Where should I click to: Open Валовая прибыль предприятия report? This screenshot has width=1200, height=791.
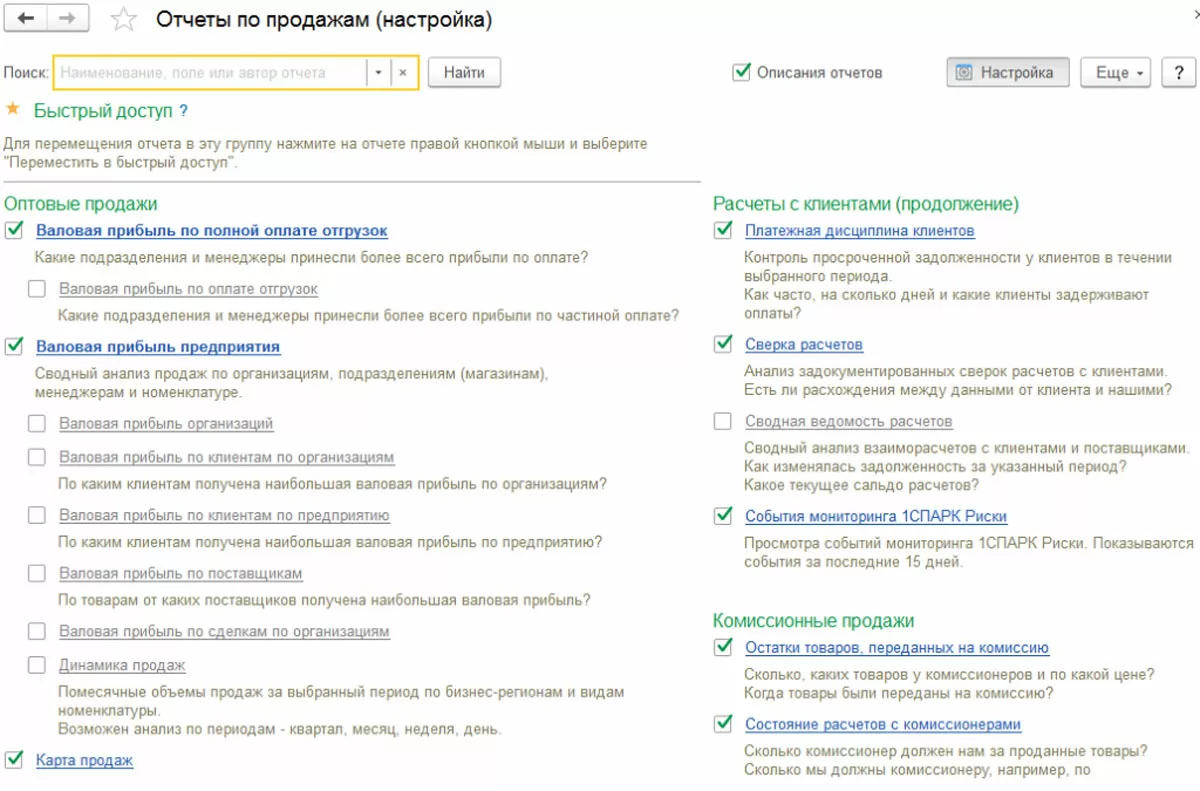pyautogui.click(x=158, y=347)
